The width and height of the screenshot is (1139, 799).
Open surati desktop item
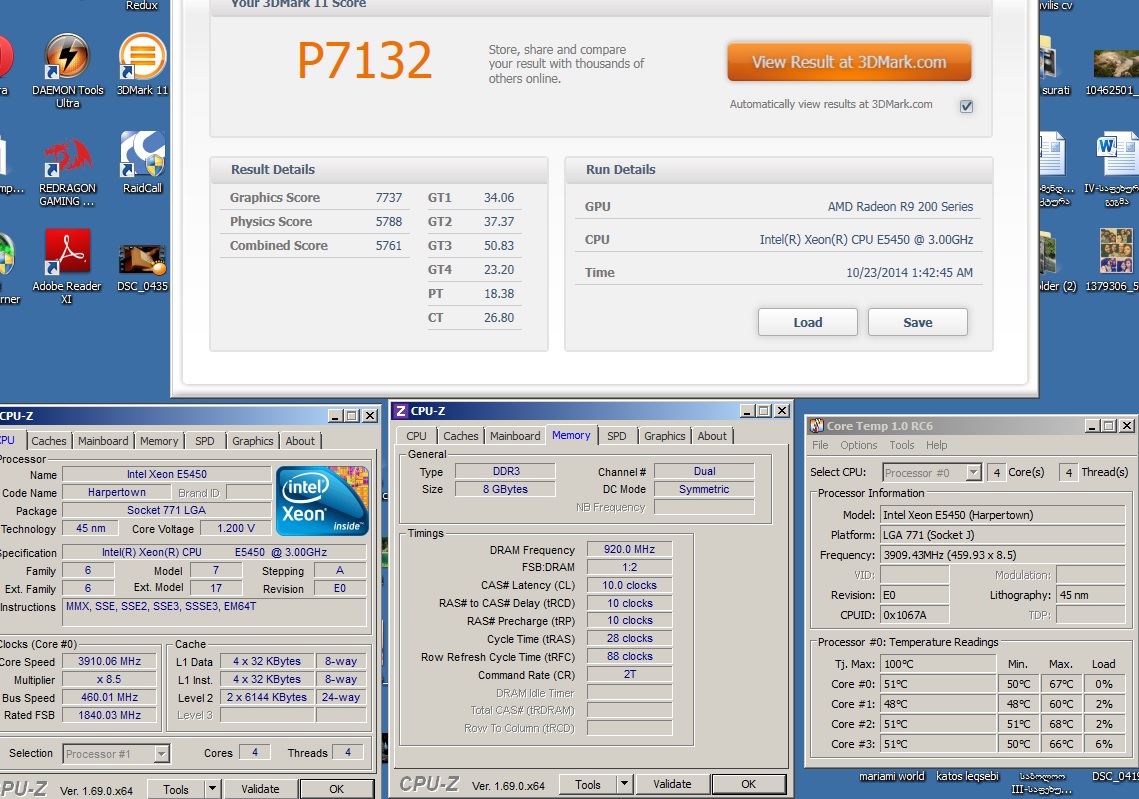pos(1053,65)
